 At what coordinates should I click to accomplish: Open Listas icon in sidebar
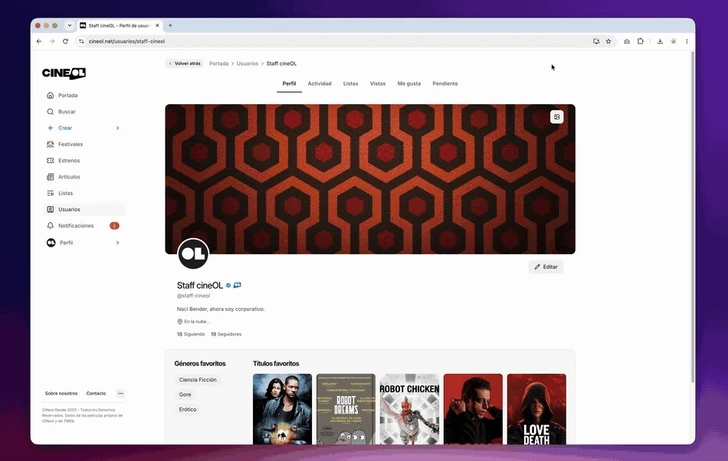coord(50,193)
